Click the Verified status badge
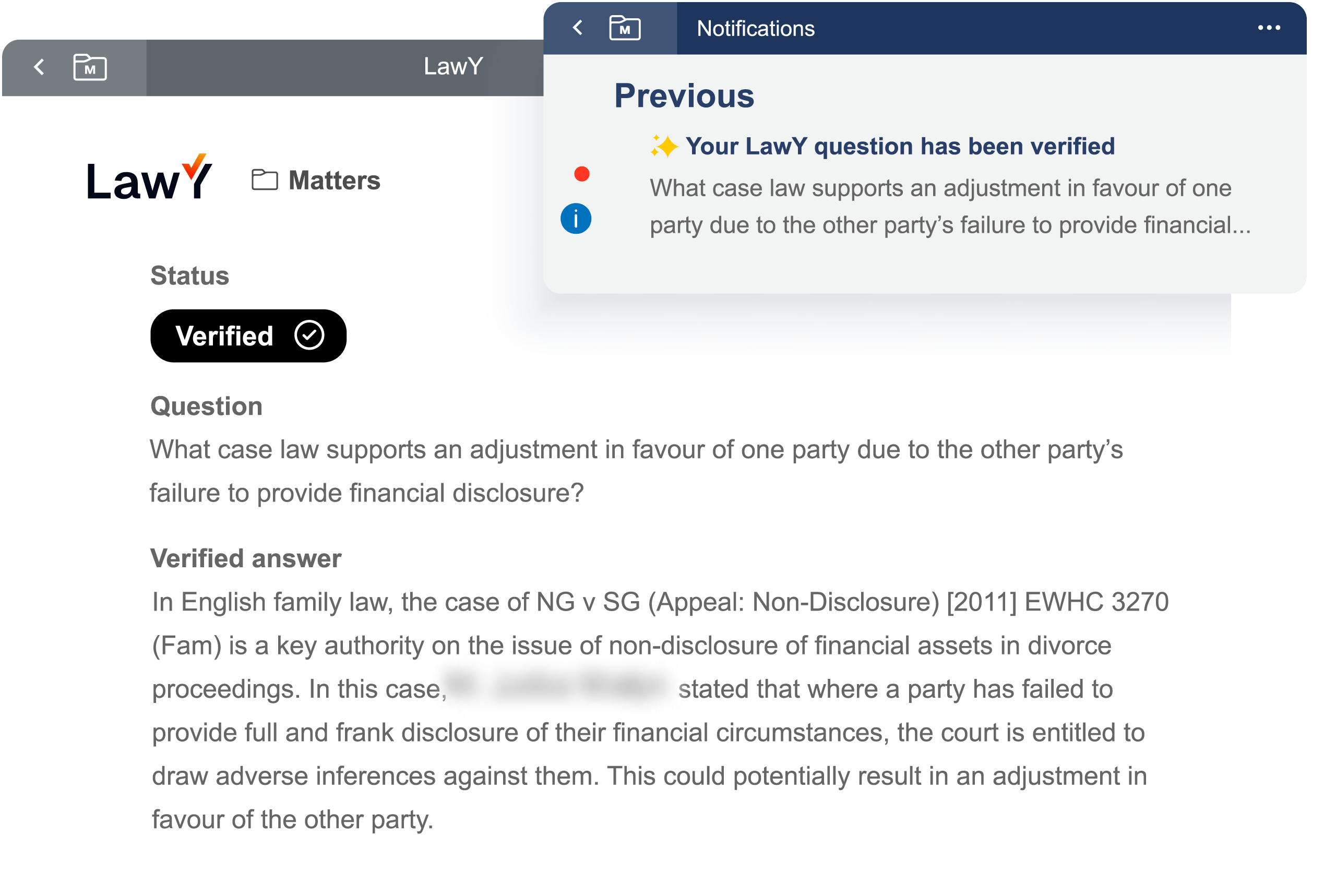The image size is (1324, 896). click(248, 336)
